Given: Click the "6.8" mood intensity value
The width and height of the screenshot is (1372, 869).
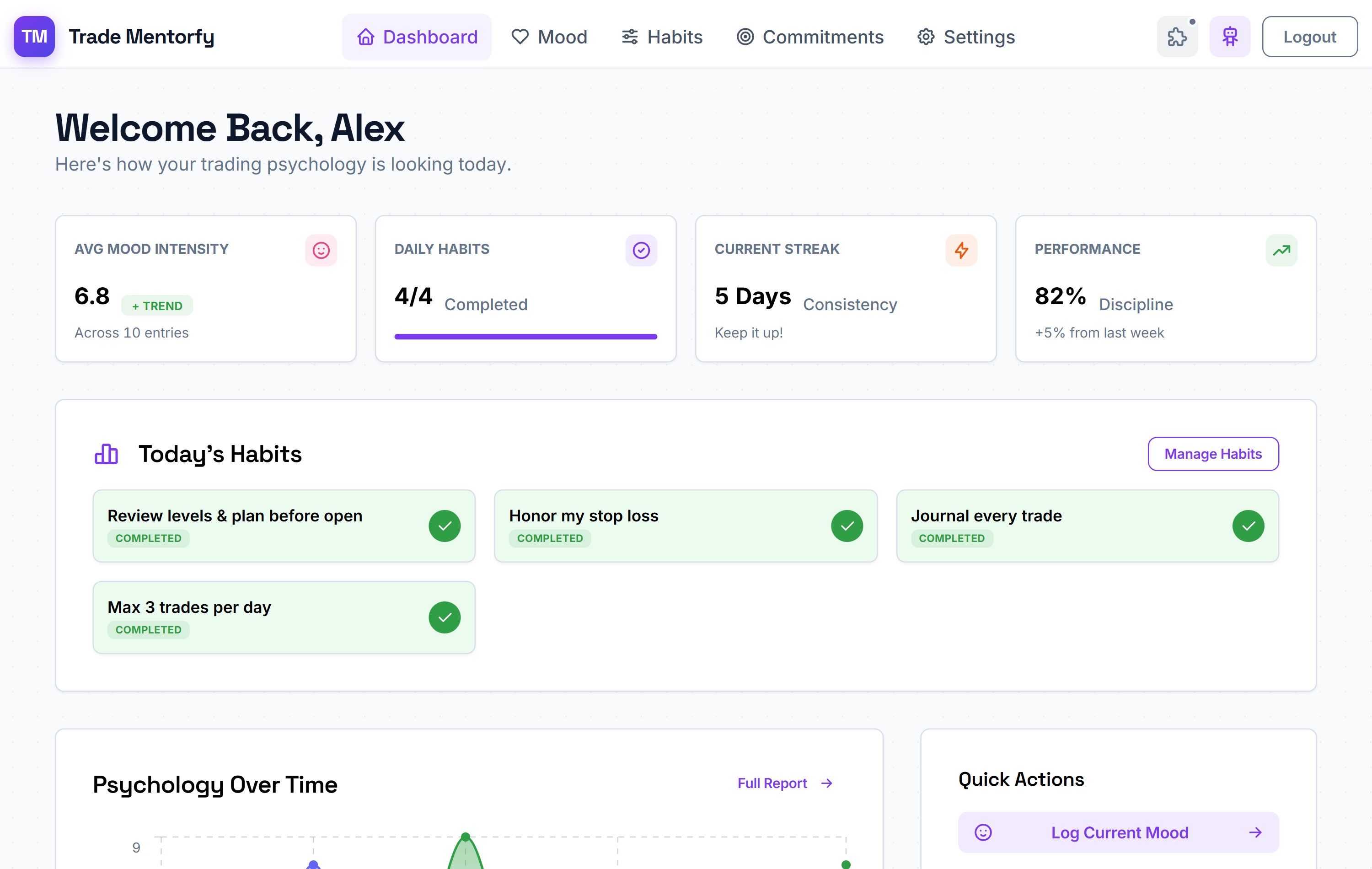Looking at the screenshot, I should tap(92, 296).
